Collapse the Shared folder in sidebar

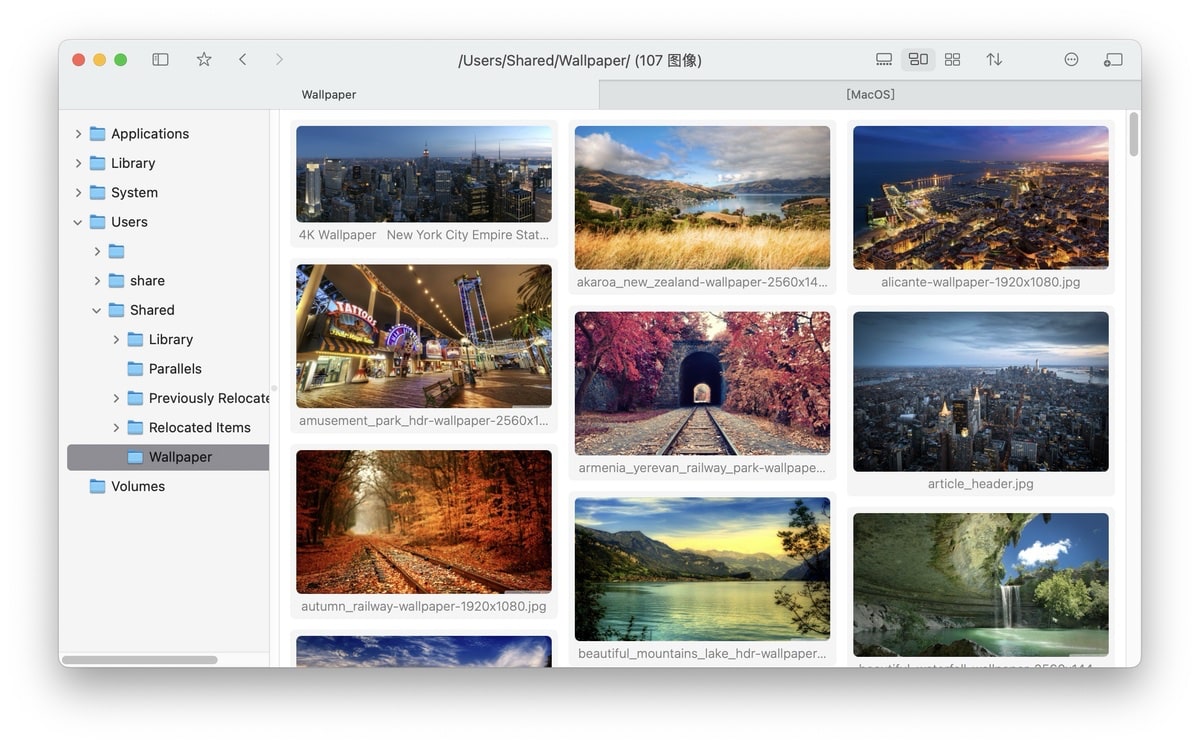point(96,310)
